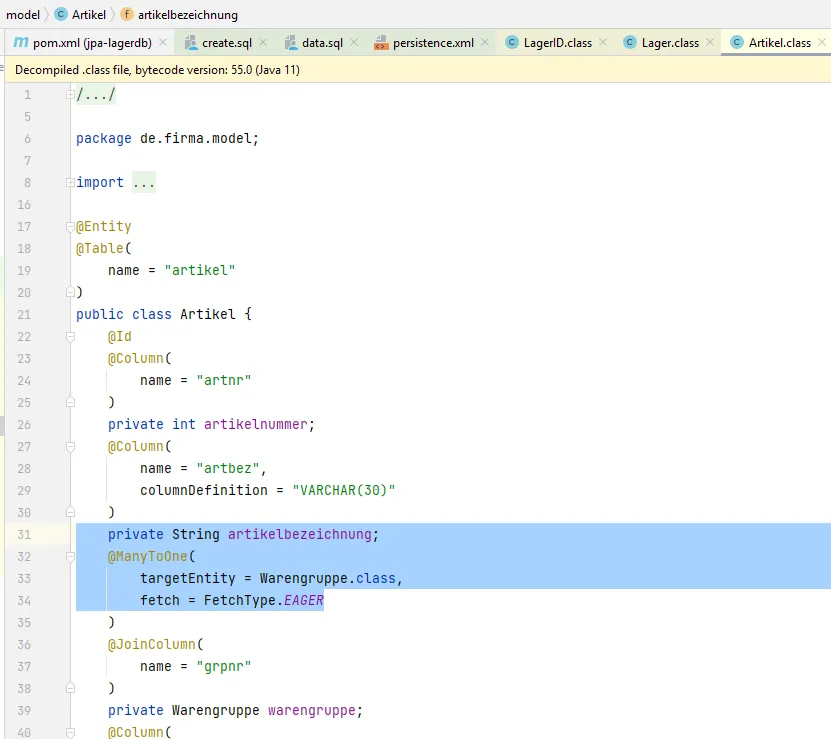Click the @Entity annotation
Image resolution: width=831 pixels, height=739 pixels.
pyautogui.click(x=103, y=227)
